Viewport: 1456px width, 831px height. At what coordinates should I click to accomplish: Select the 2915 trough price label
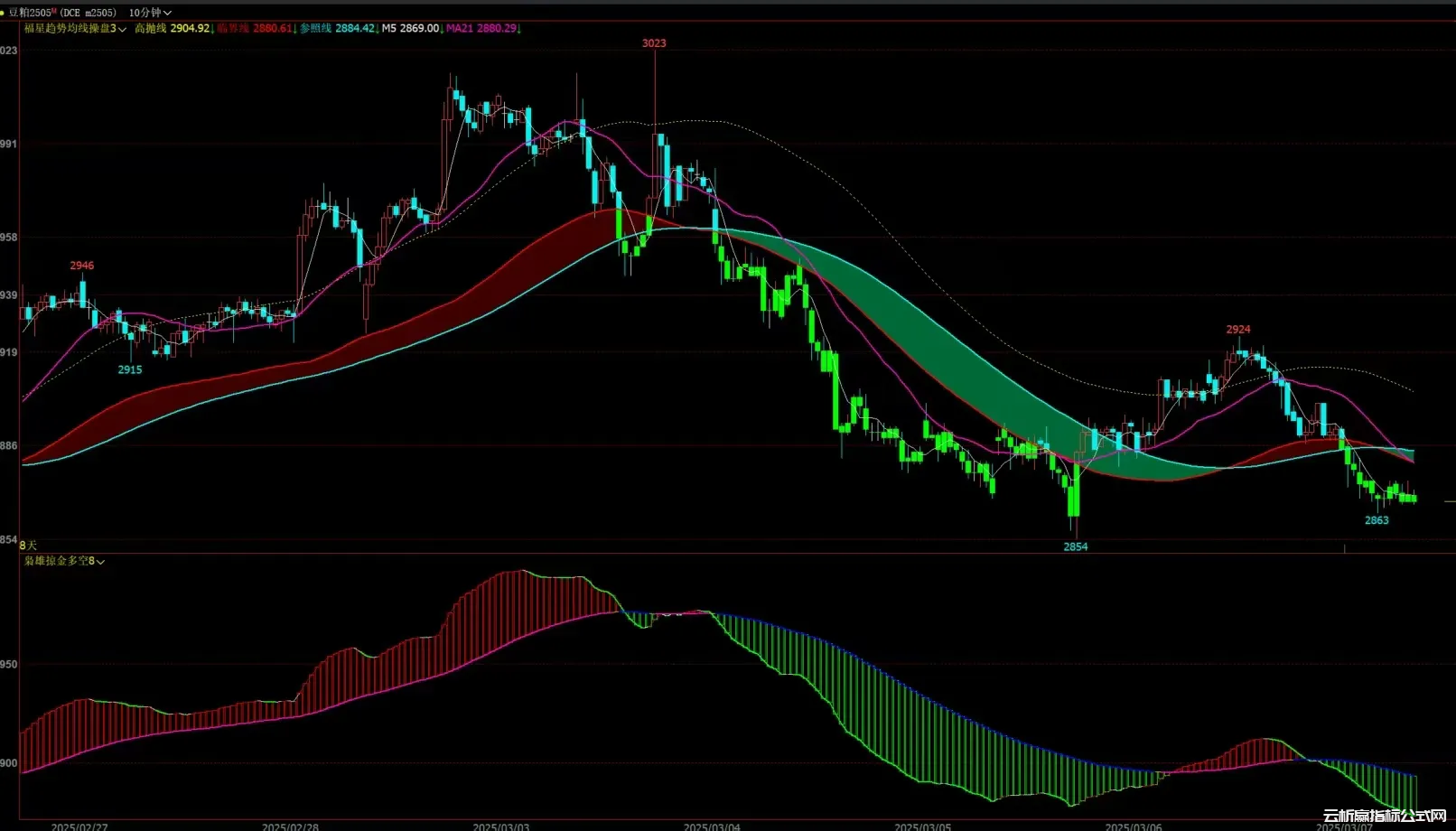(130, 369)
